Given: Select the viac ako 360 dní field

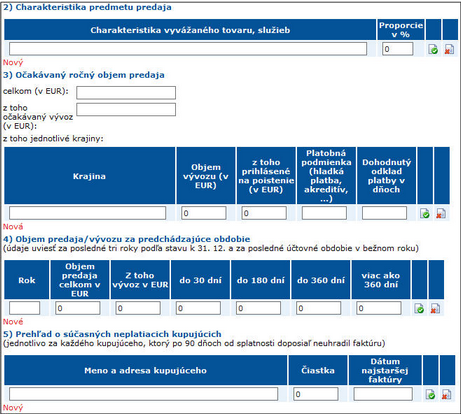Looking at the screenshot, I should coord(379,308).
